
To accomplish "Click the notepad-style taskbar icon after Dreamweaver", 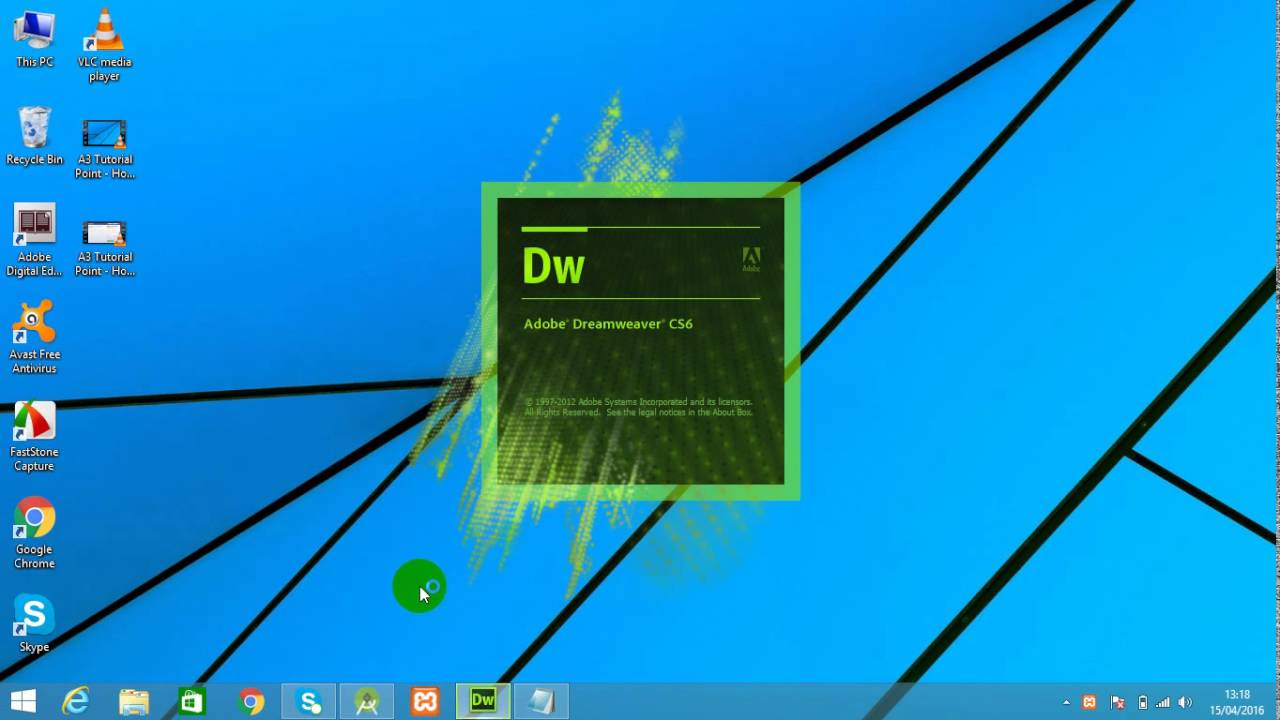I will coord(541,701).
